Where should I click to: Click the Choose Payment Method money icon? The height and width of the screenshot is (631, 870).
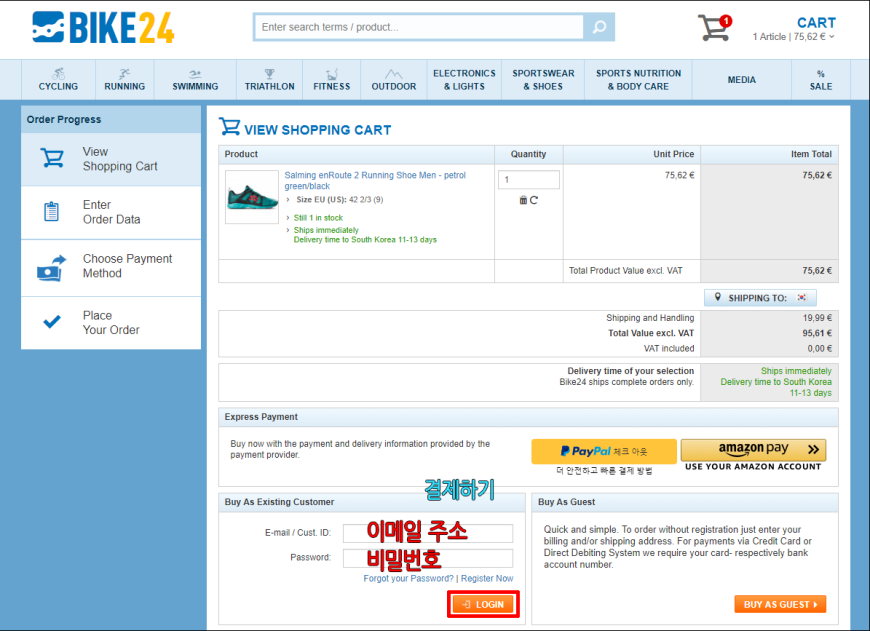pos(52,267)
